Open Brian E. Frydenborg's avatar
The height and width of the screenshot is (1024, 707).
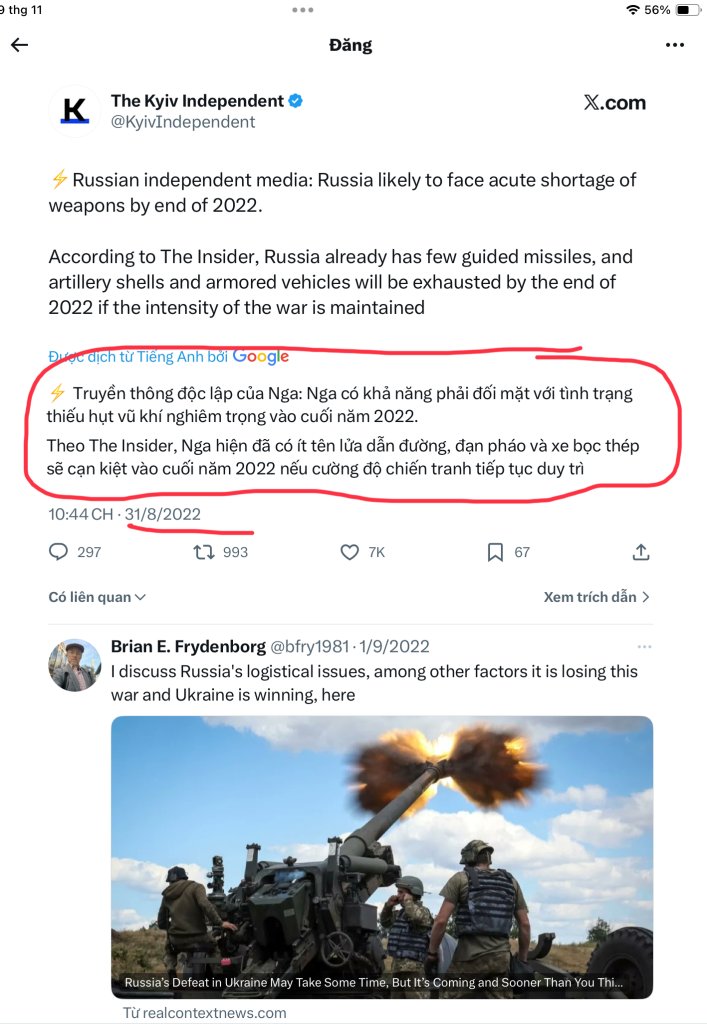point(74,665)
